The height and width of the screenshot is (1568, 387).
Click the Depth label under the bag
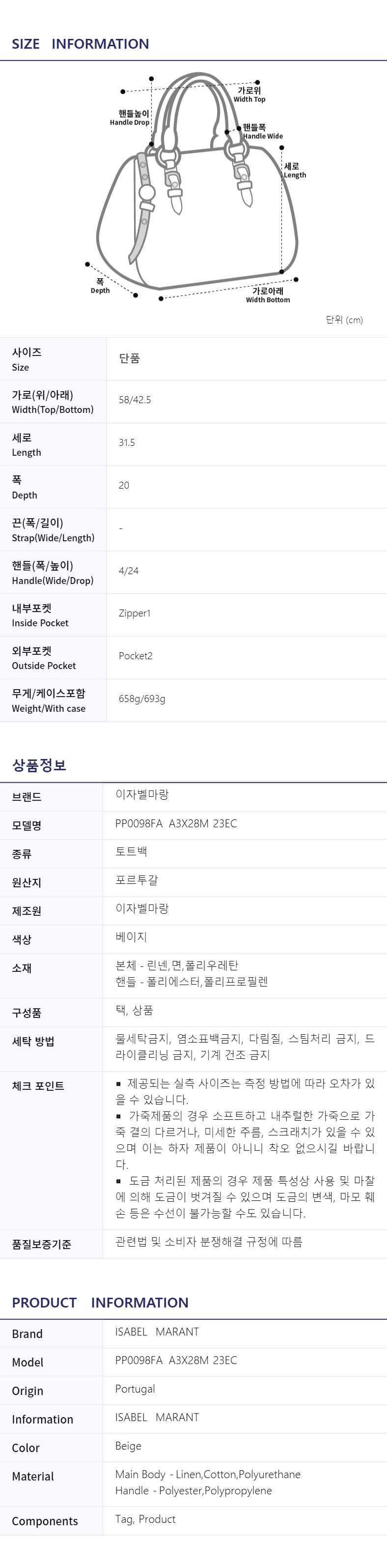[x=100, y=286]
